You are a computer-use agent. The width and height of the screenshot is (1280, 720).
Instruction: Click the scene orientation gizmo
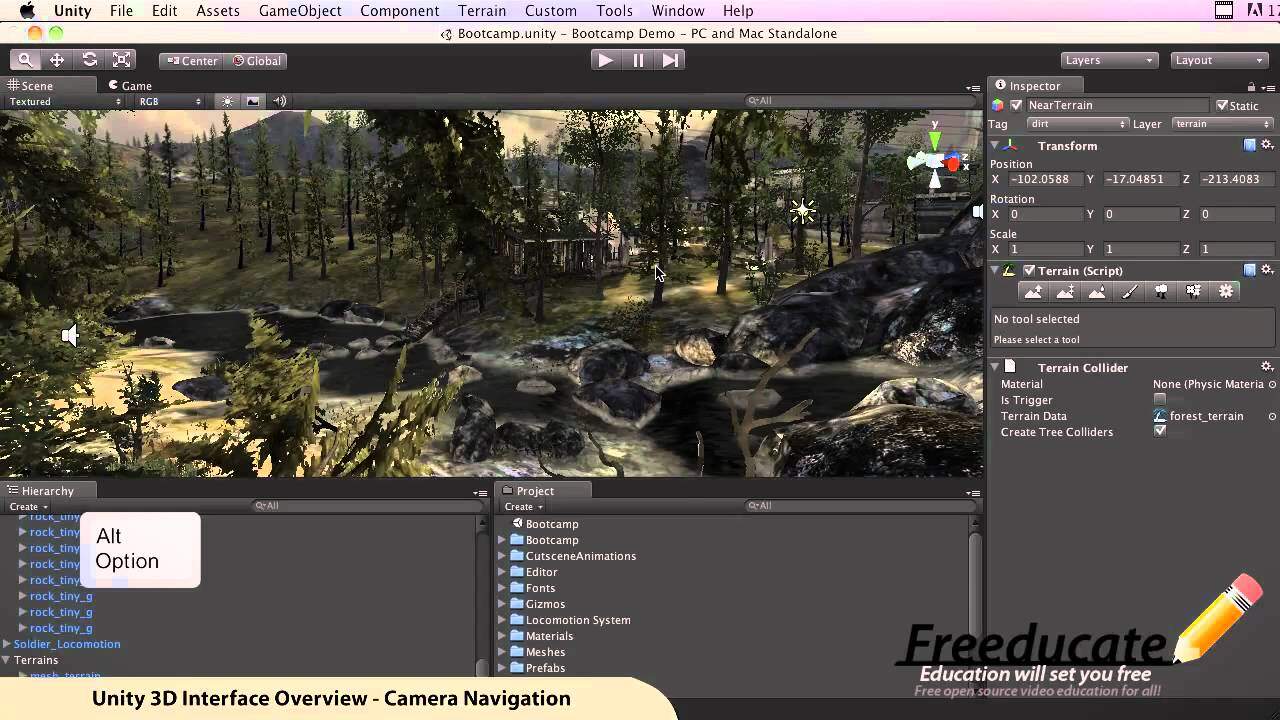[x=937, y=160]
